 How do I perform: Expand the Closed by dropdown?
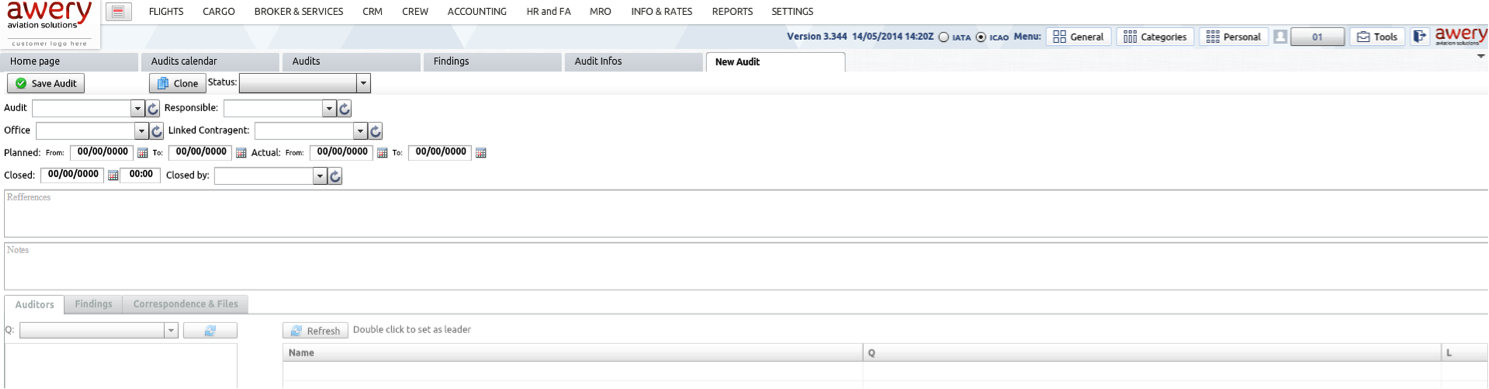[320, 176]
